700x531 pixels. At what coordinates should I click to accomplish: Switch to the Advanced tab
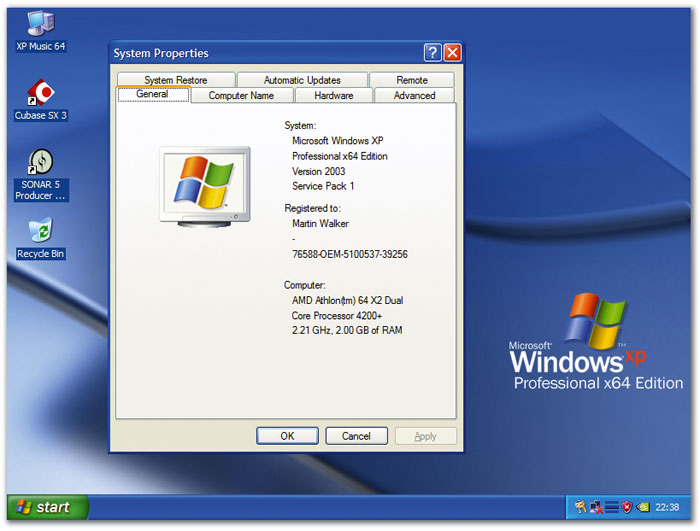[x=414, y=96]
